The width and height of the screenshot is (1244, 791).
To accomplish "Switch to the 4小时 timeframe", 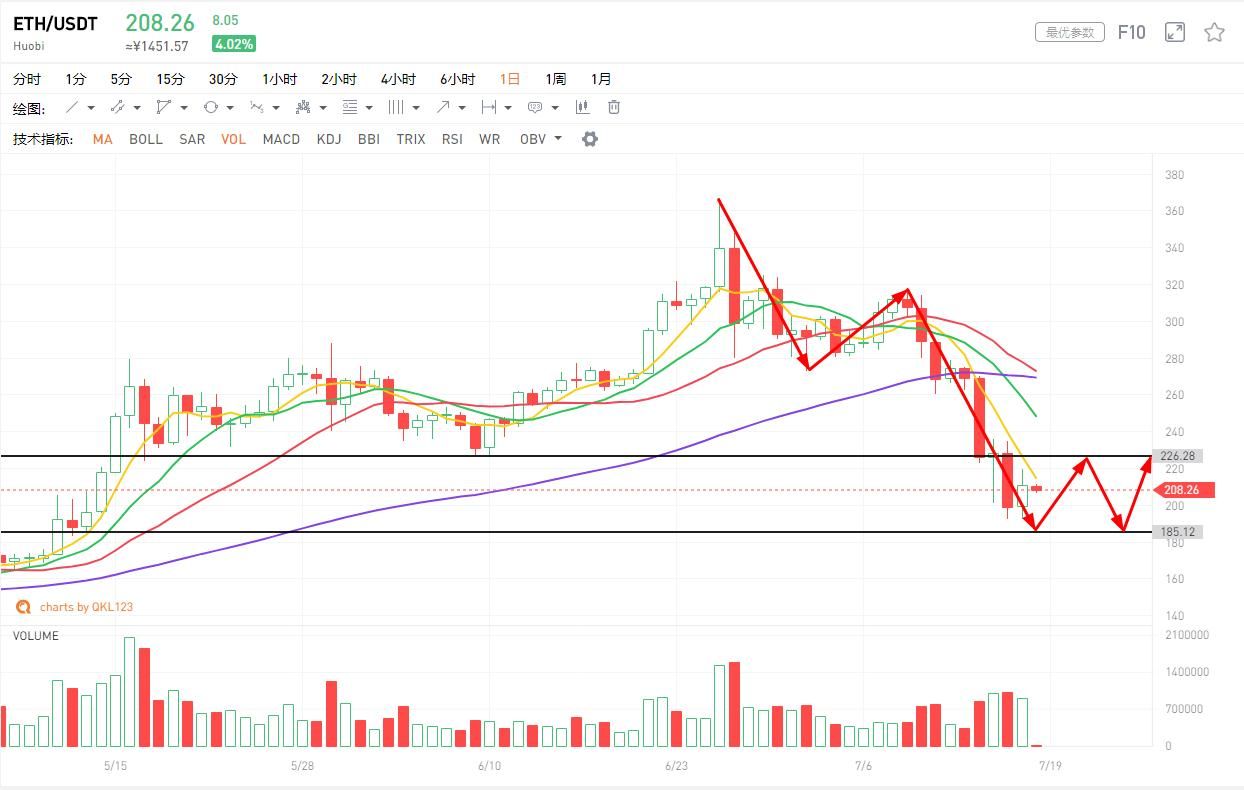I will (x=398, y=79).
